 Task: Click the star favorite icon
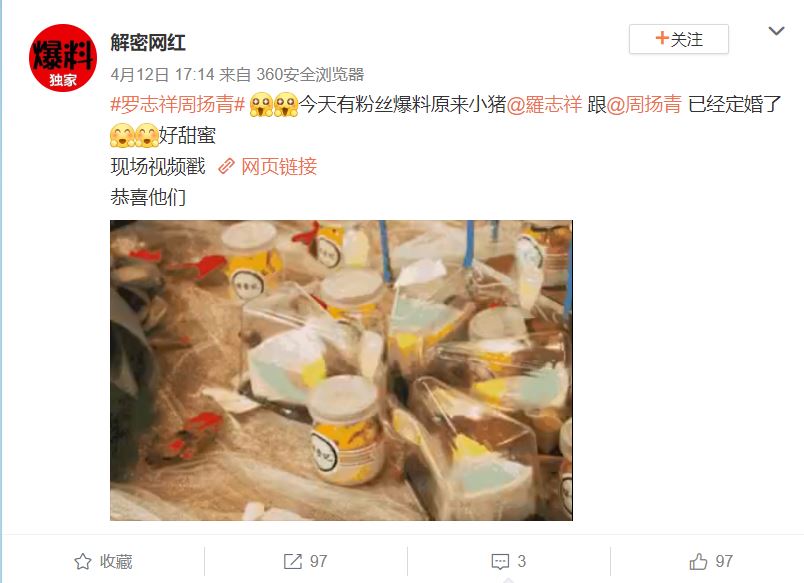83,561
